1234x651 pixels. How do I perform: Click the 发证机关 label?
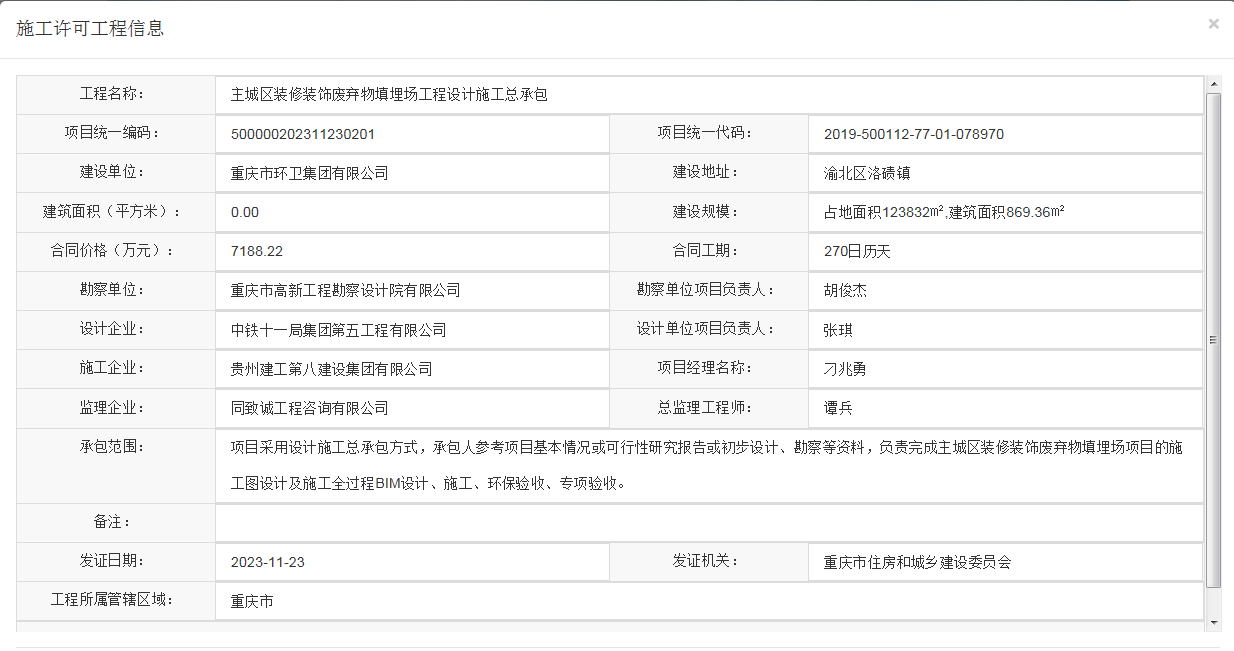coord(705,561)
